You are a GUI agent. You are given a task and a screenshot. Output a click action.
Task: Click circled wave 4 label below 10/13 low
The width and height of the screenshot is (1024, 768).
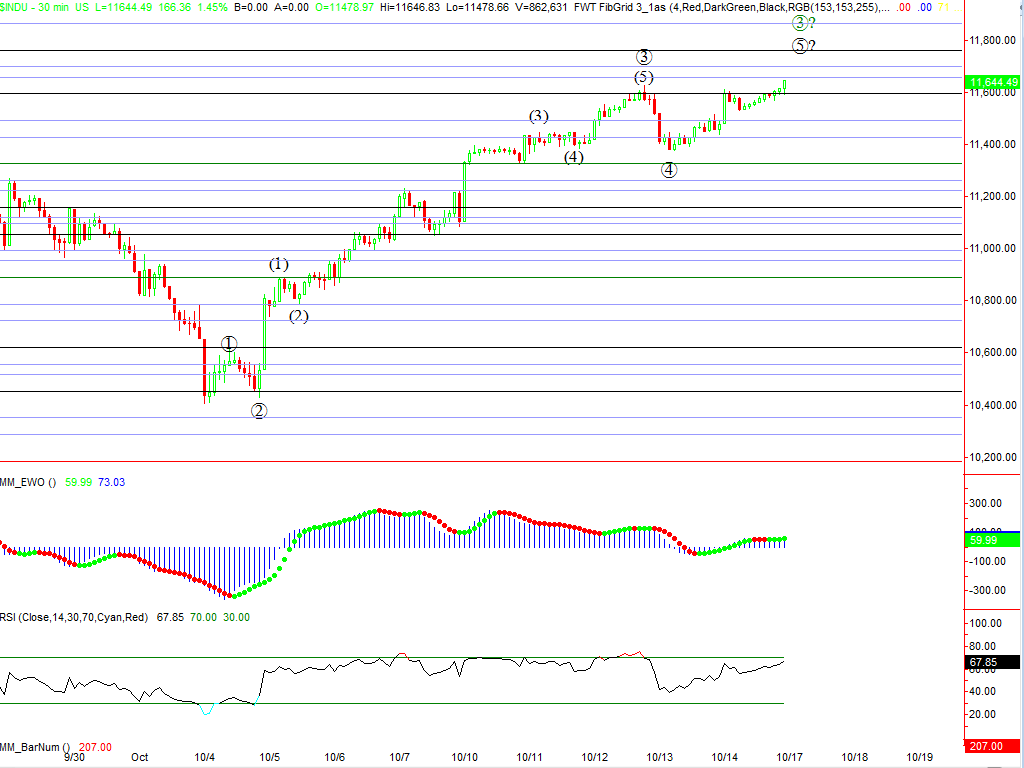pos(669,170)
